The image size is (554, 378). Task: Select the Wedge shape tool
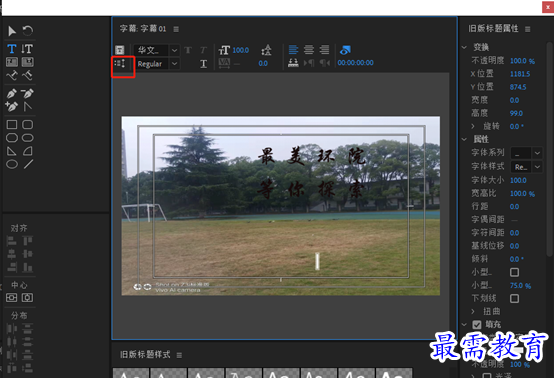[12, 151]
